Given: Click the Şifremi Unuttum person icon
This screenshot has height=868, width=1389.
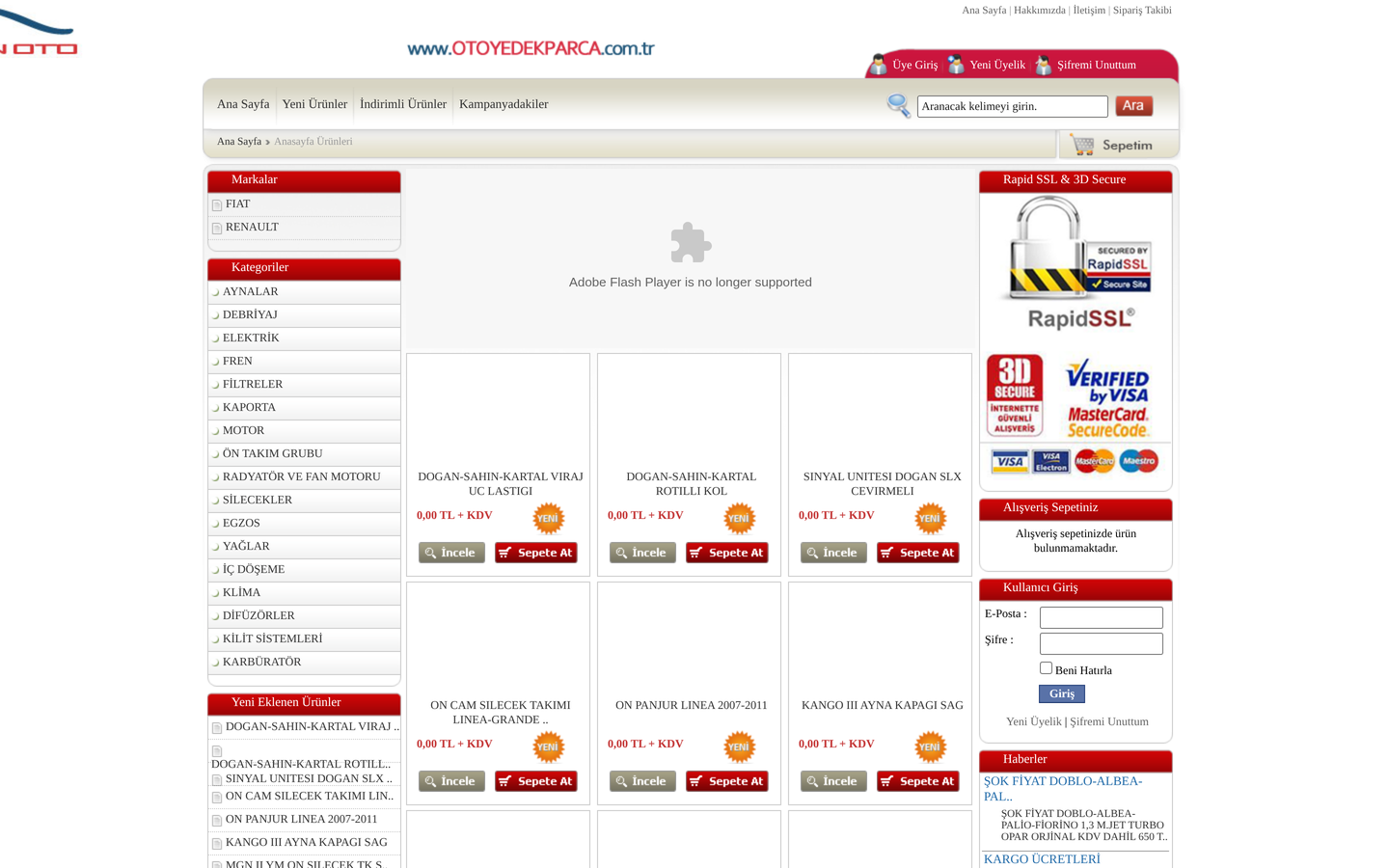Looking at the screenshot, I should [1044, 65].
